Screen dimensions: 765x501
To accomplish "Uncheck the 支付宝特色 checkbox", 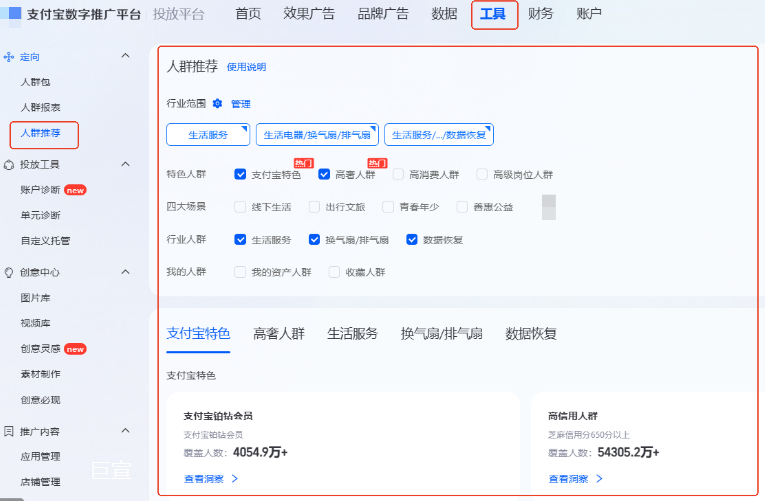I will coord(240,174).
